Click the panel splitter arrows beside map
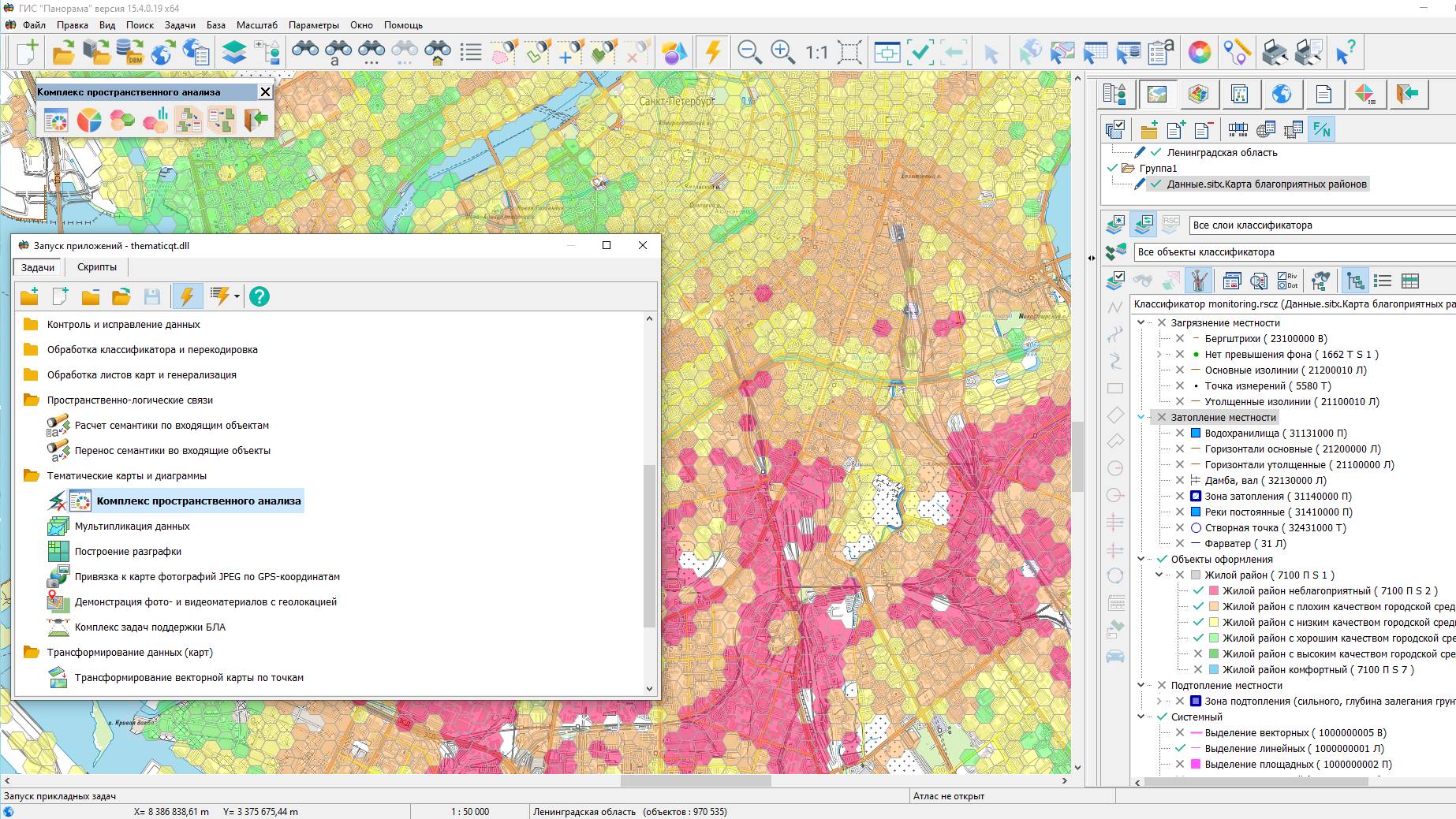Screen dimensions: 1456x819 point(1091,258)
